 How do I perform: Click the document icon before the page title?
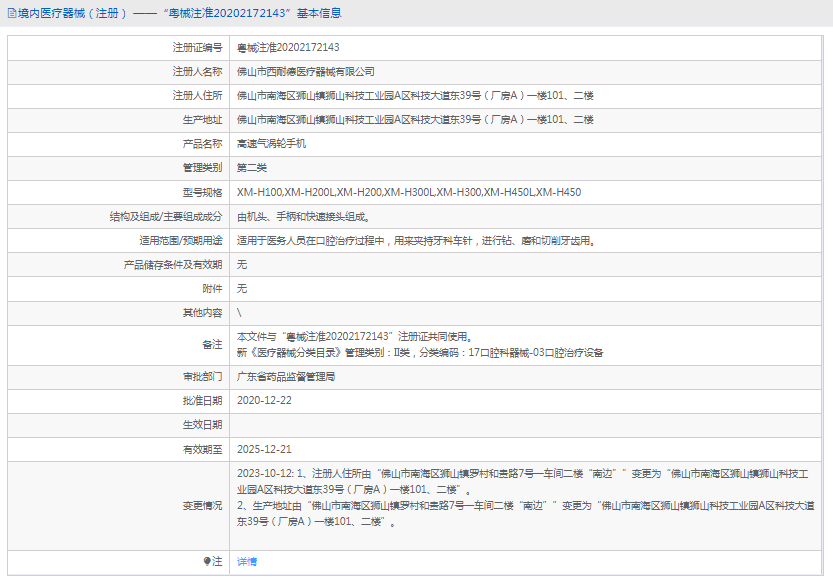pyautogui.click(x=12, y=14)
